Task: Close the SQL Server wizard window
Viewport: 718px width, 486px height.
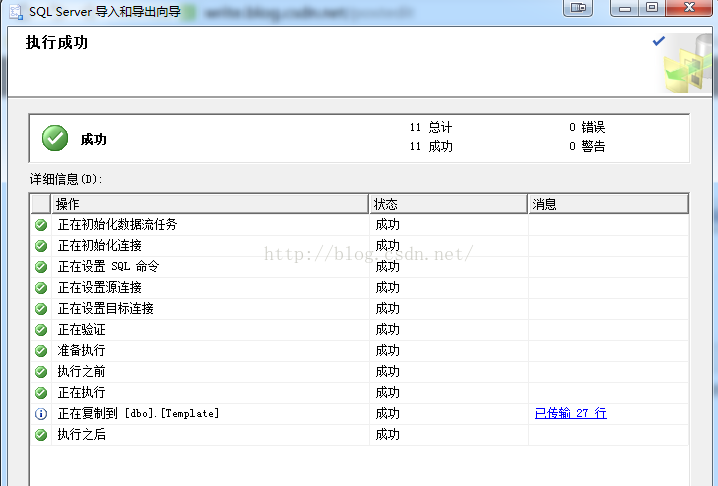Action: pyautogui.click(x=690, y=8)
